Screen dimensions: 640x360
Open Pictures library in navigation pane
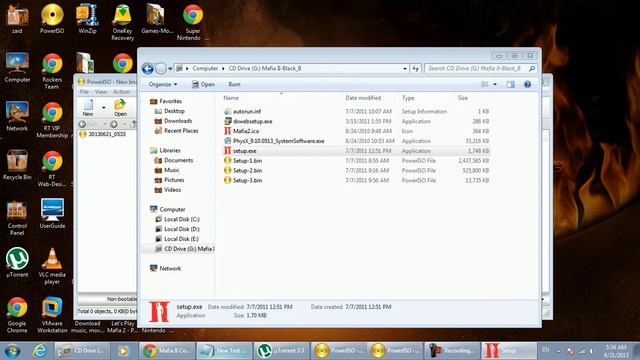coord(174,180)
